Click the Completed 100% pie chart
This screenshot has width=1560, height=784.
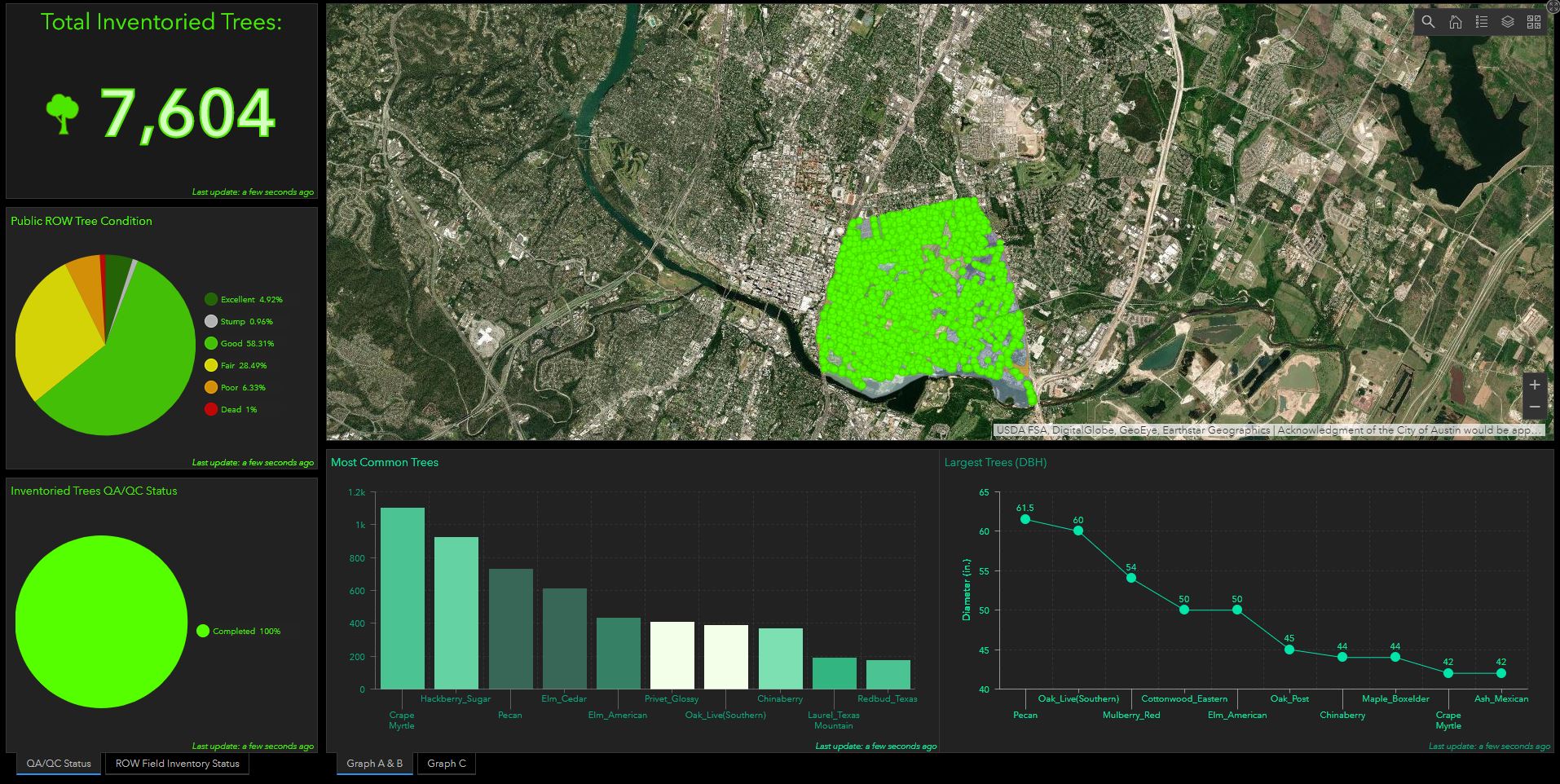click(x=101, y=622)
